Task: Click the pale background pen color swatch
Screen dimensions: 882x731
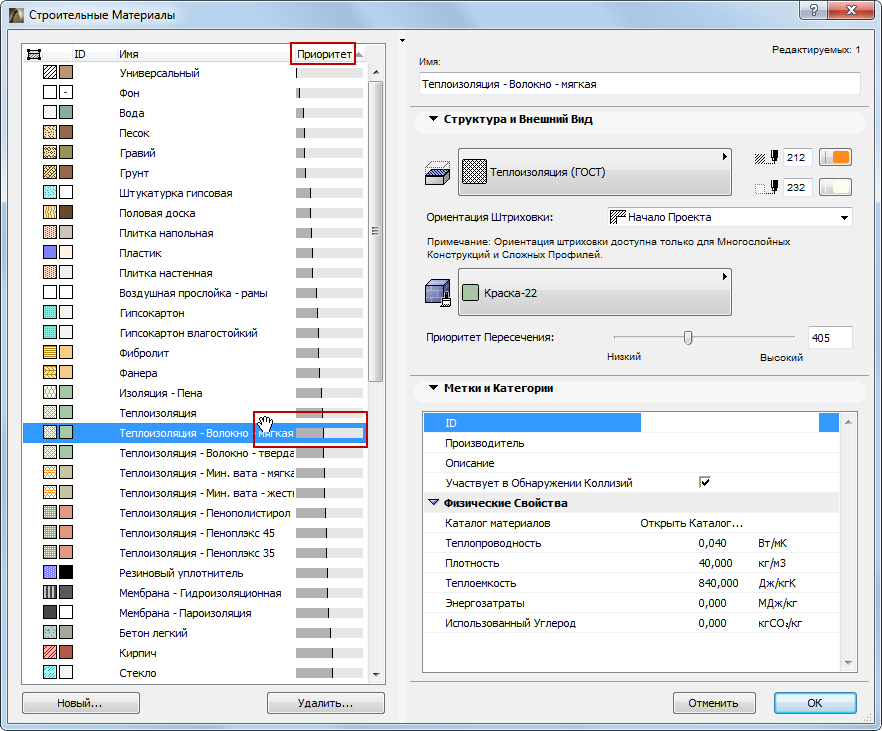Action: pyautogui.click(x=835, y=187)
